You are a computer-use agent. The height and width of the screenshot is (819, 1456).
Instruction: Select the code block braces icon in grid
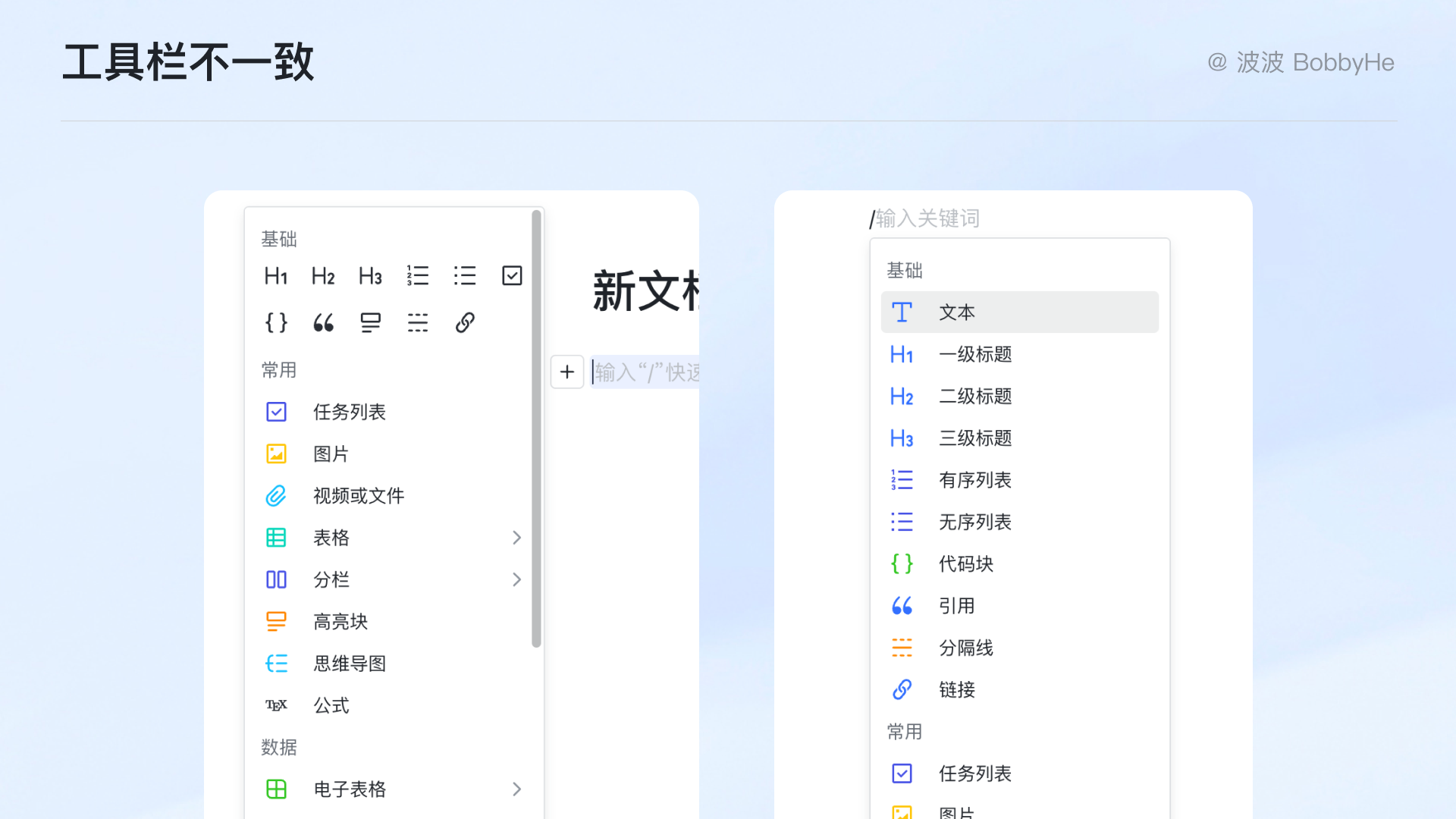click(x=276, y=323)
